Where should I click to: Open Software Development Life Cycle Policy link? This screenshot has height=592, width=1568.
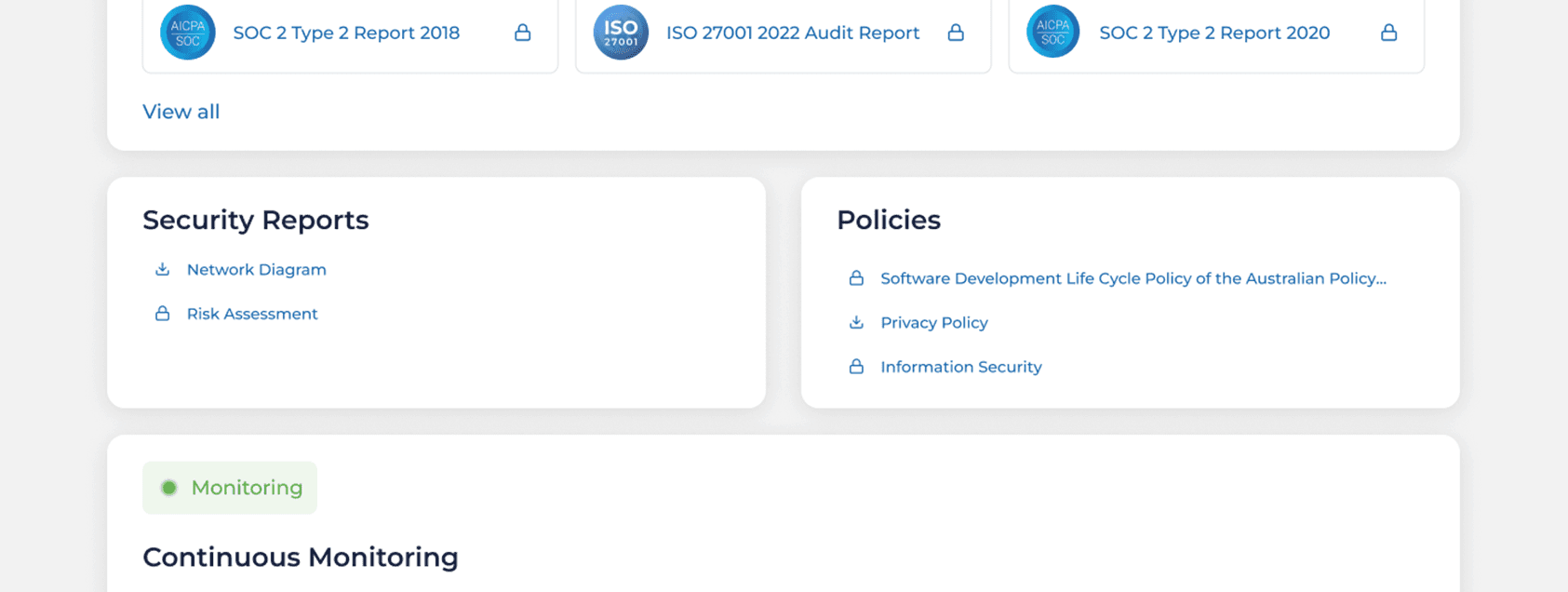tap(1132, 278)
